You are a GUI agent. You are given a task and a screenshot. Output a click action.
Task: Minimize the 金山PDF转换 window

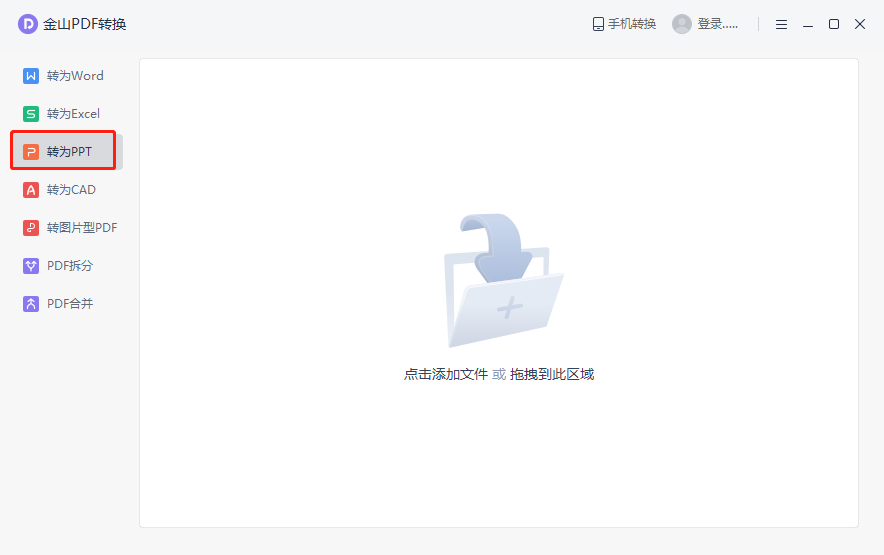pos(808,24)
